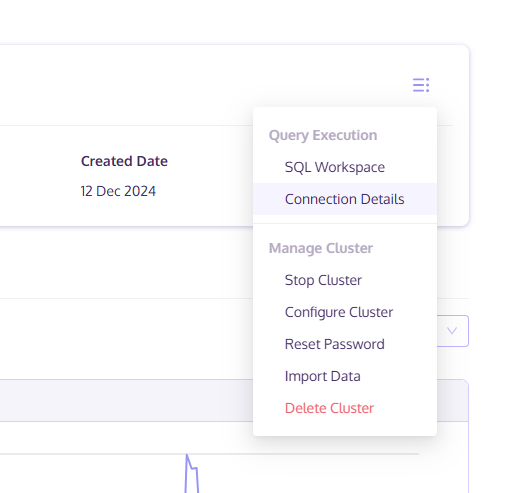The width and height of the screenshot is (520, 493).
Task: Click the Created Date label
Action: [124, 161]
